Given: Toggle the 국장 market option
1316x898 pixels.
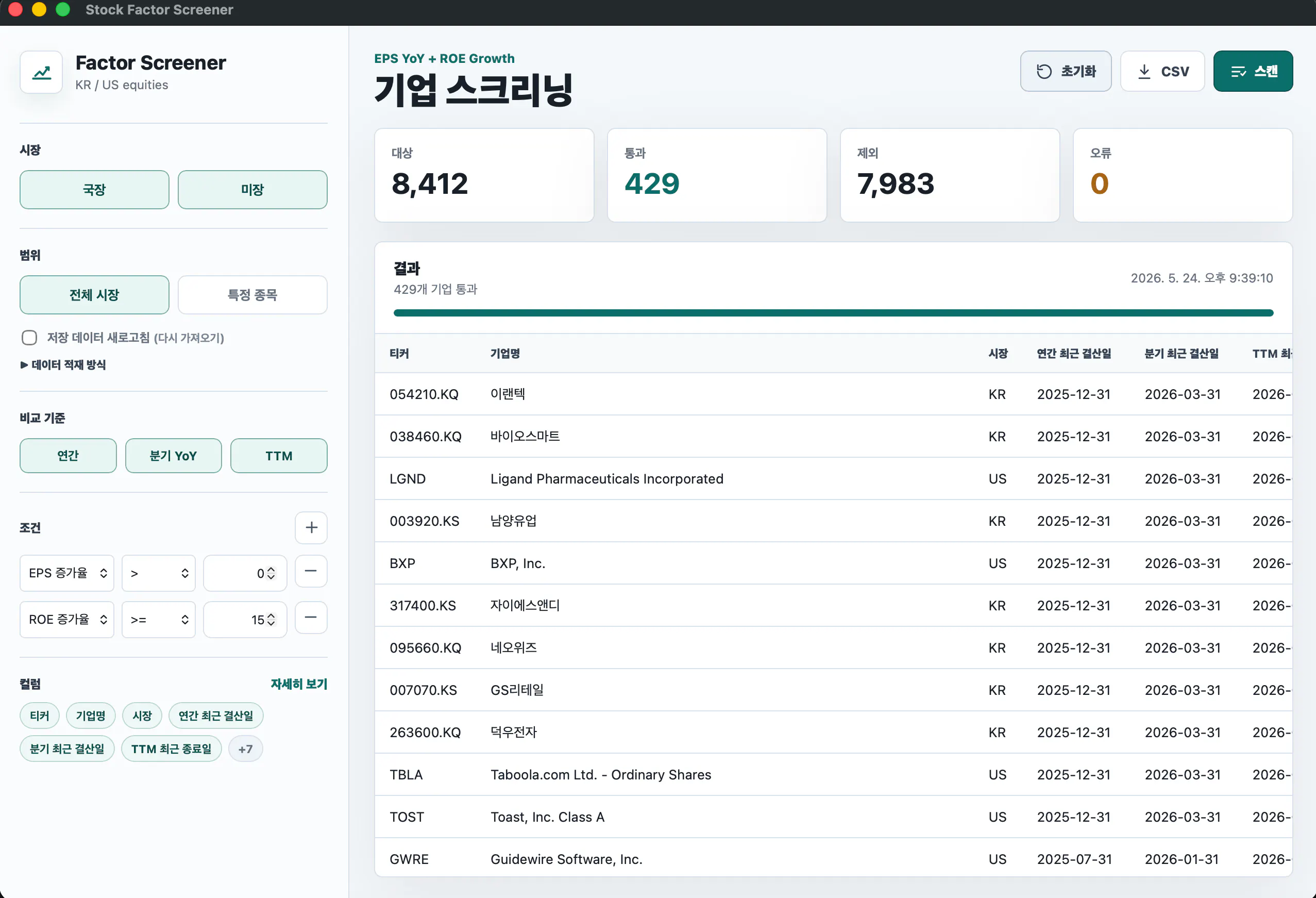Looking at the screenshot, I should point(95,190).
